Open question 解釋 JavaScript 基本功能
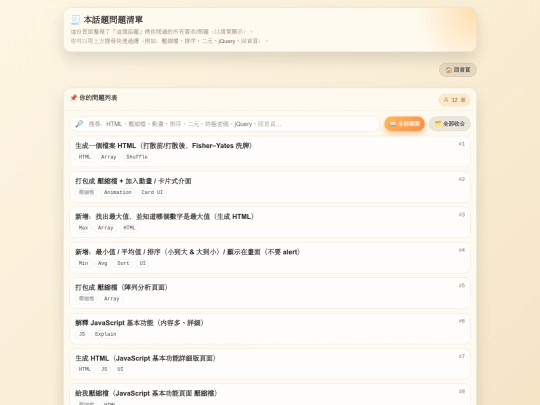The image size is (540, 405). pos(270,329)
